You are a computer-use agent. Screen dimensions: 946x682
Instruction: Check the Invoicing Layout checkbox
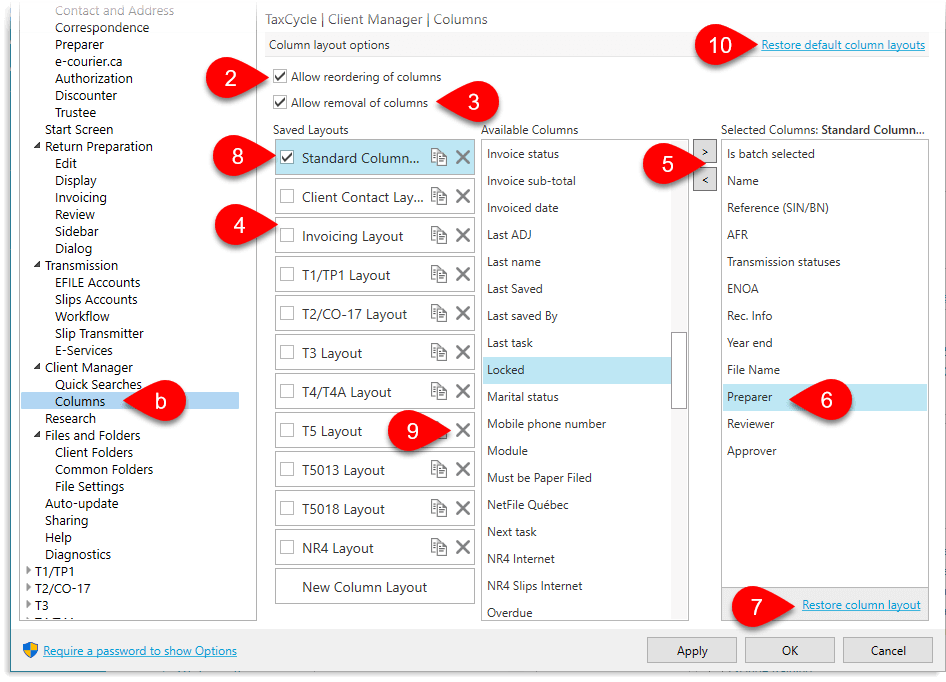[287, 235]
